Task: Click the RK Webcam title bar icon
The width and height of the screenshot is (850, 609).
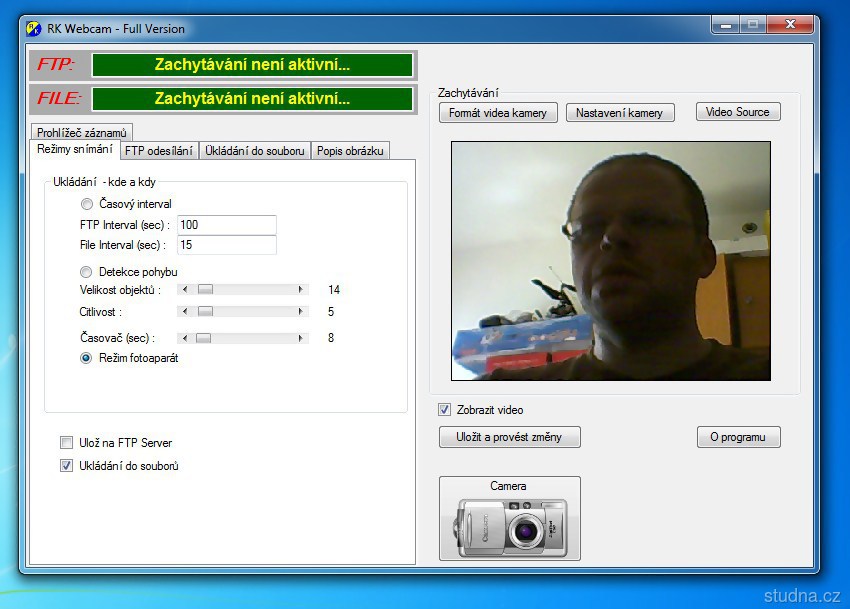Action: click(34, 28)
